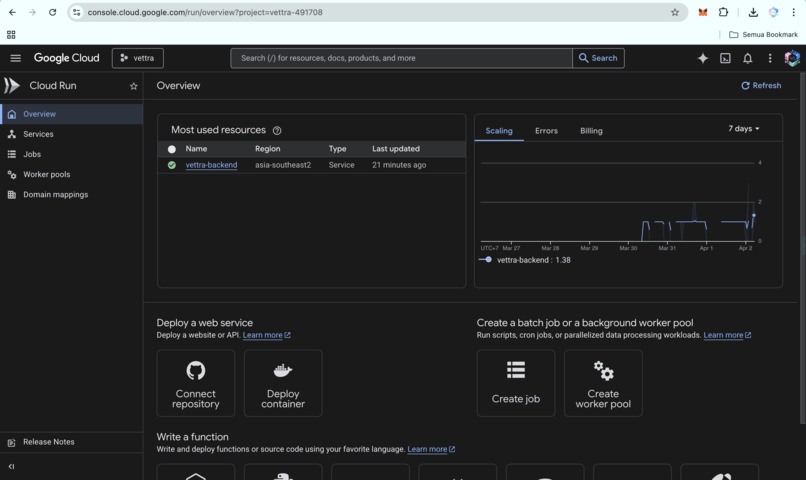Open the browser extensions puzzle icon
Viewport: 806px width, 480px height.
723,12
